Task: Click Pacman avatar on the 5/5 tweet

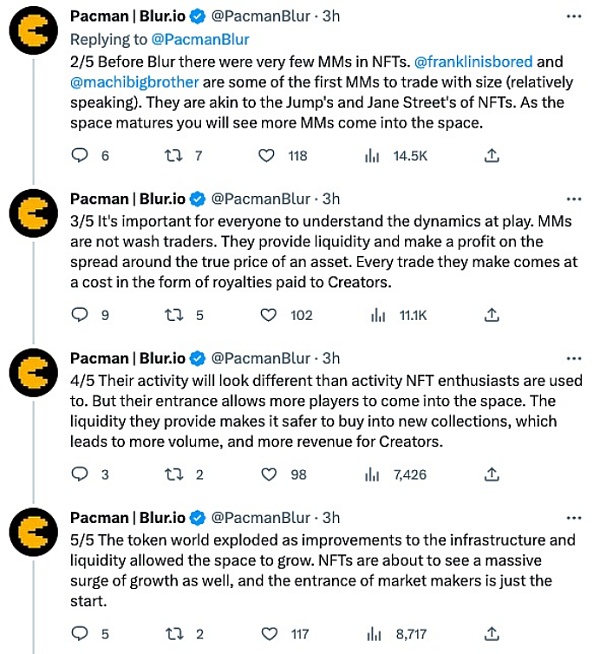Action: click(32, 537)
